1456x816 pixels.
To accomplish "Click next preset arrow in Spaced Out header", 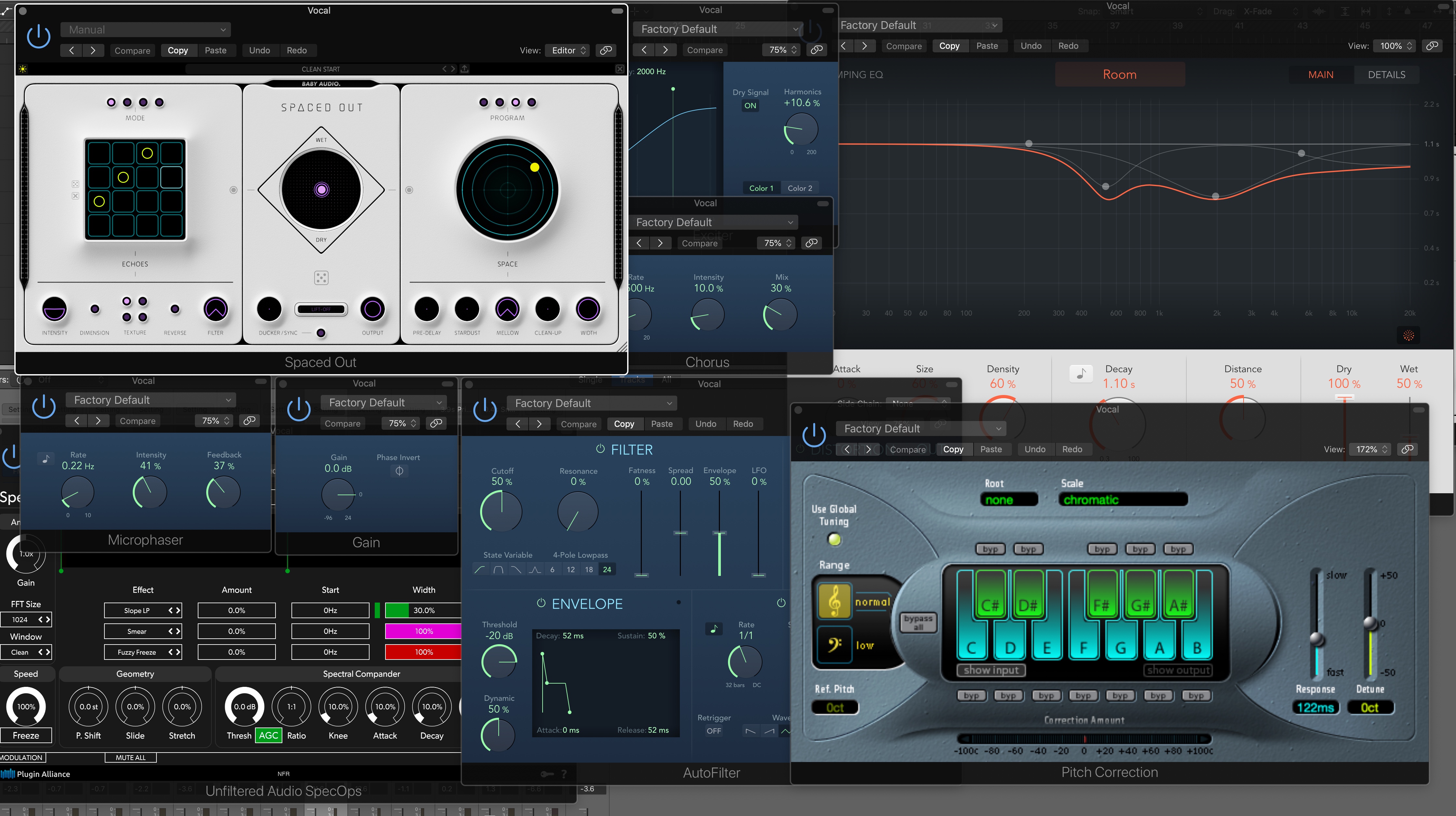I will (x=93, y=50).
